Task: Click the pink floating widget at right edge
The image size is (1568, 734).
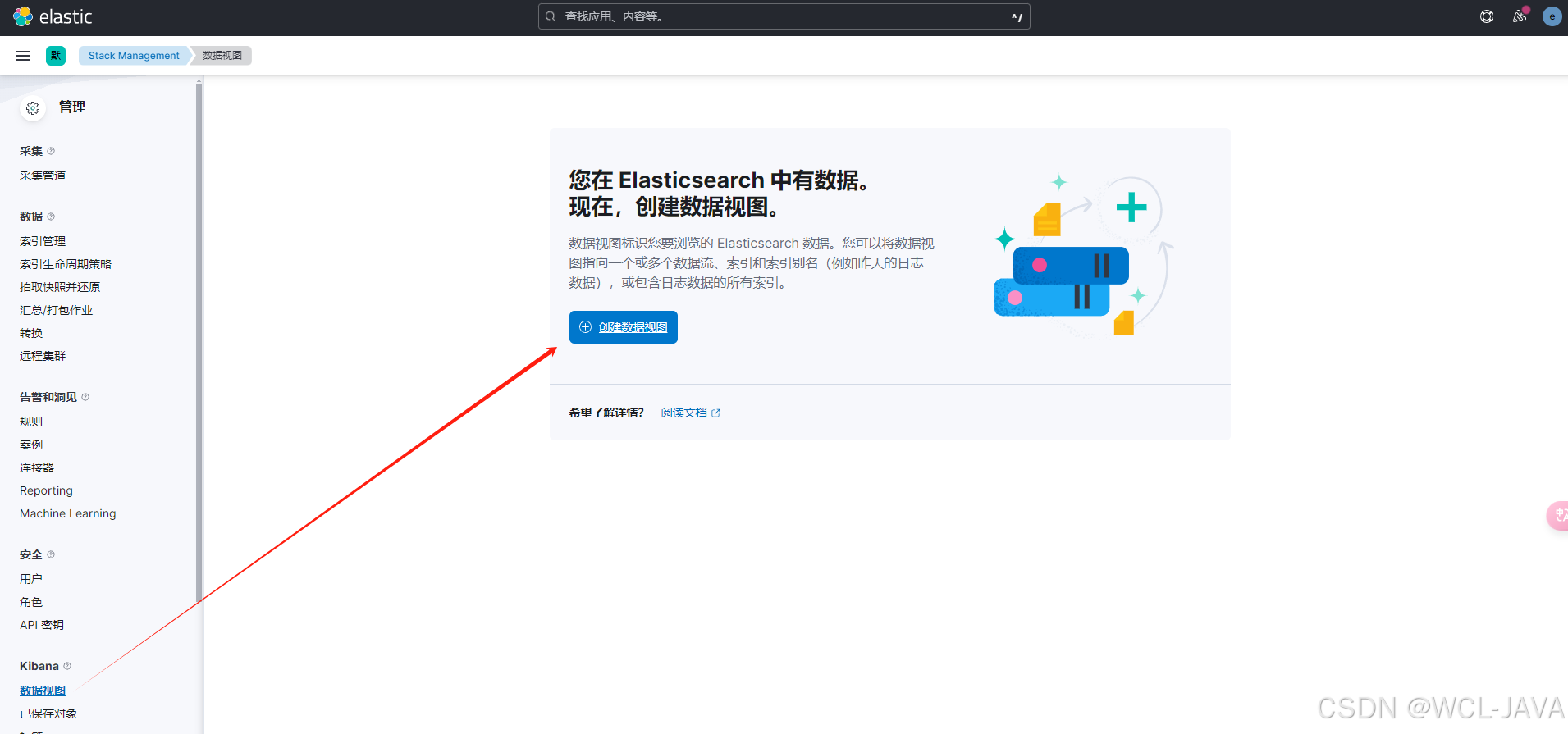Action: click(1557, 515)
